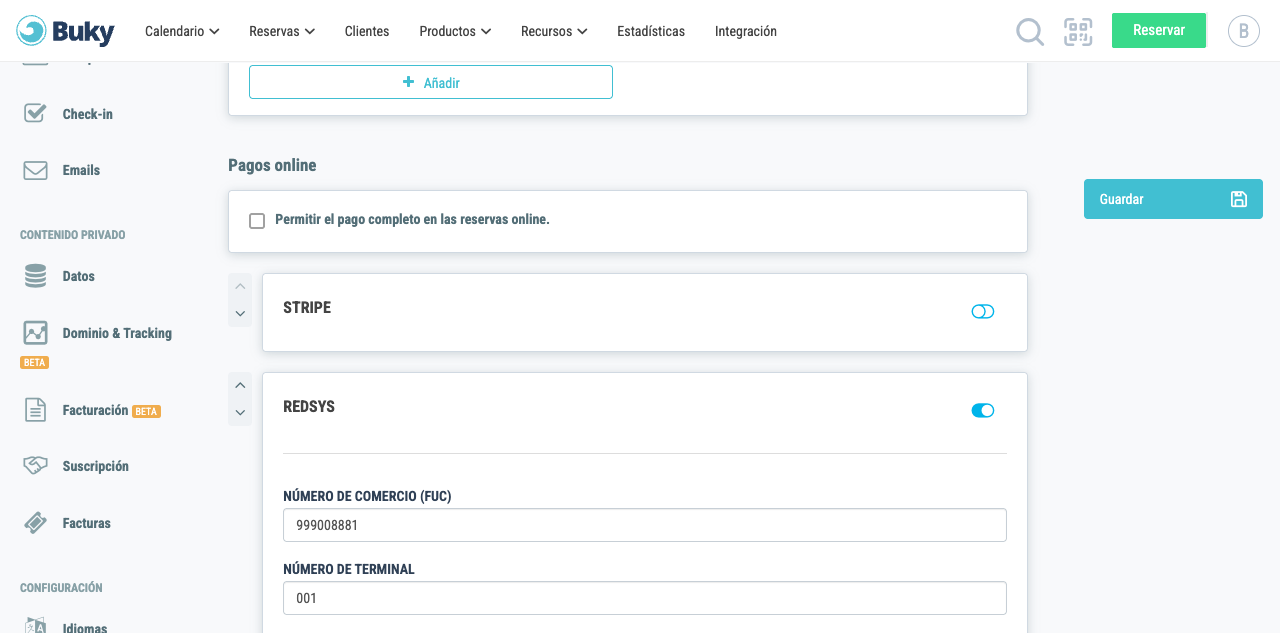Open Datos in the sidebar

79,276
